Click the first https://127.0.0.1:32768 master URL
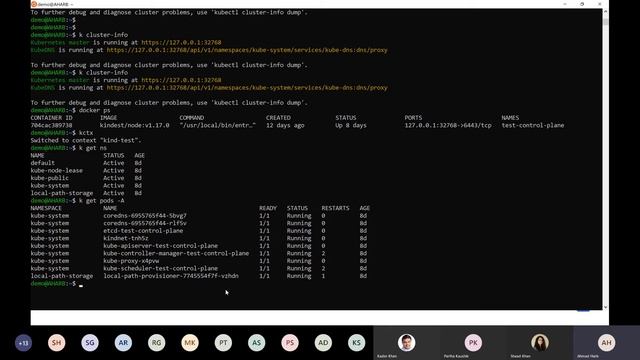 [x=181, y=42]
